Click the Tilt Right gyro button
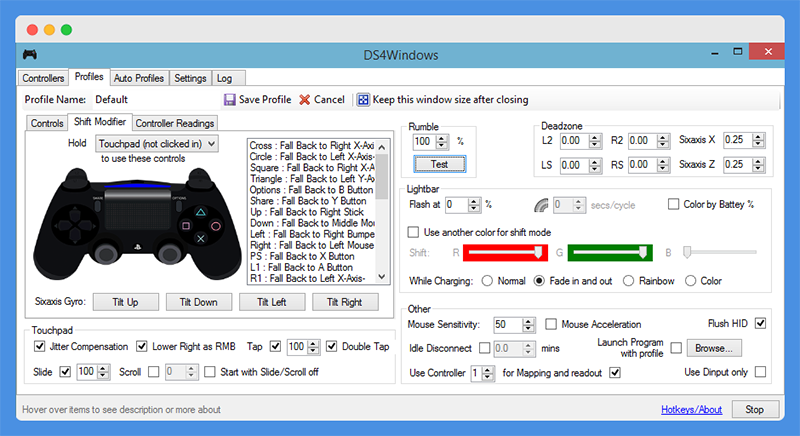 pos(344,302)
